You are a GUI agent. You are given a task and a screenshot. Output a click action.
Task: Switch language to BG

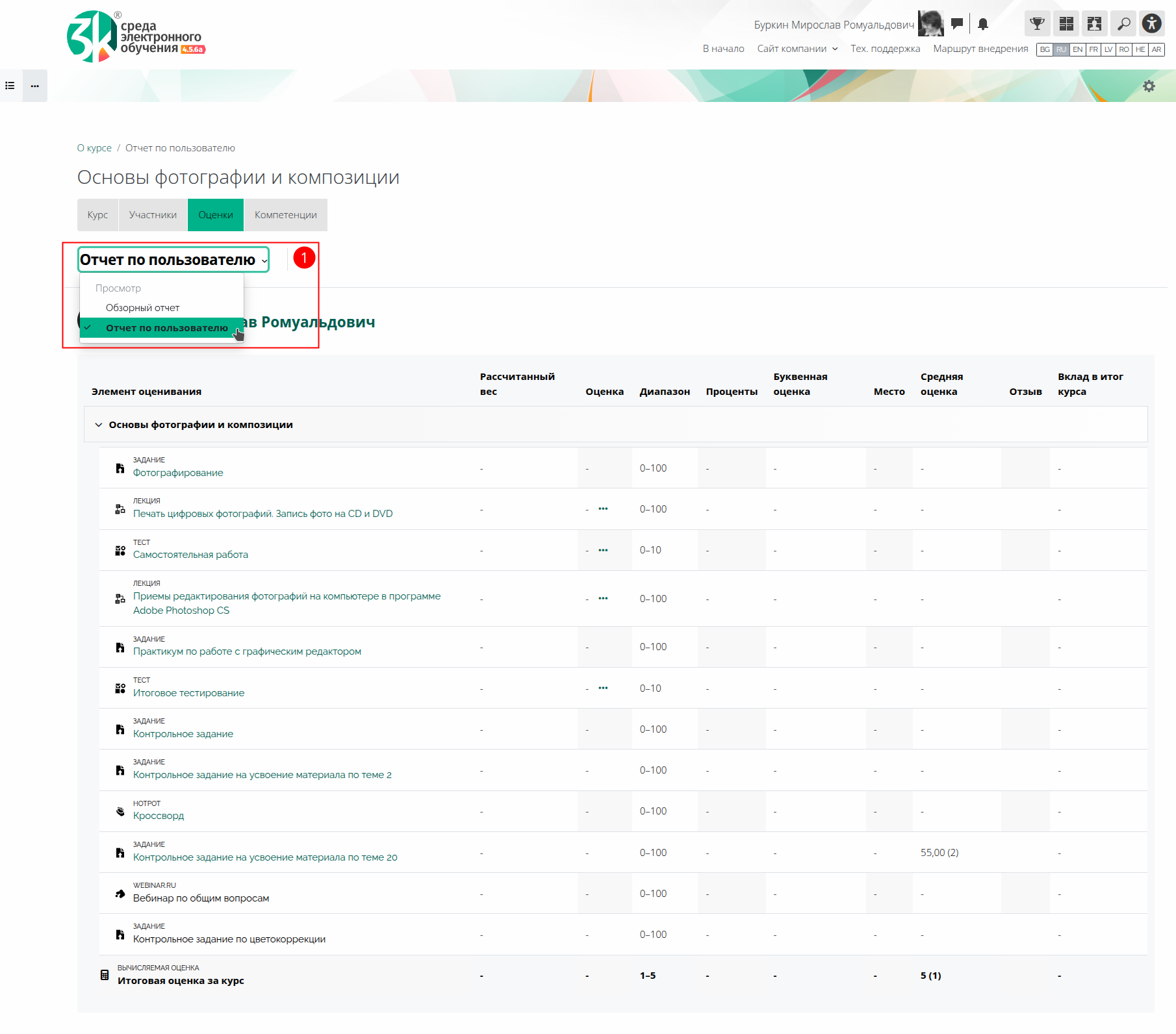click(x=1045, y=50)
